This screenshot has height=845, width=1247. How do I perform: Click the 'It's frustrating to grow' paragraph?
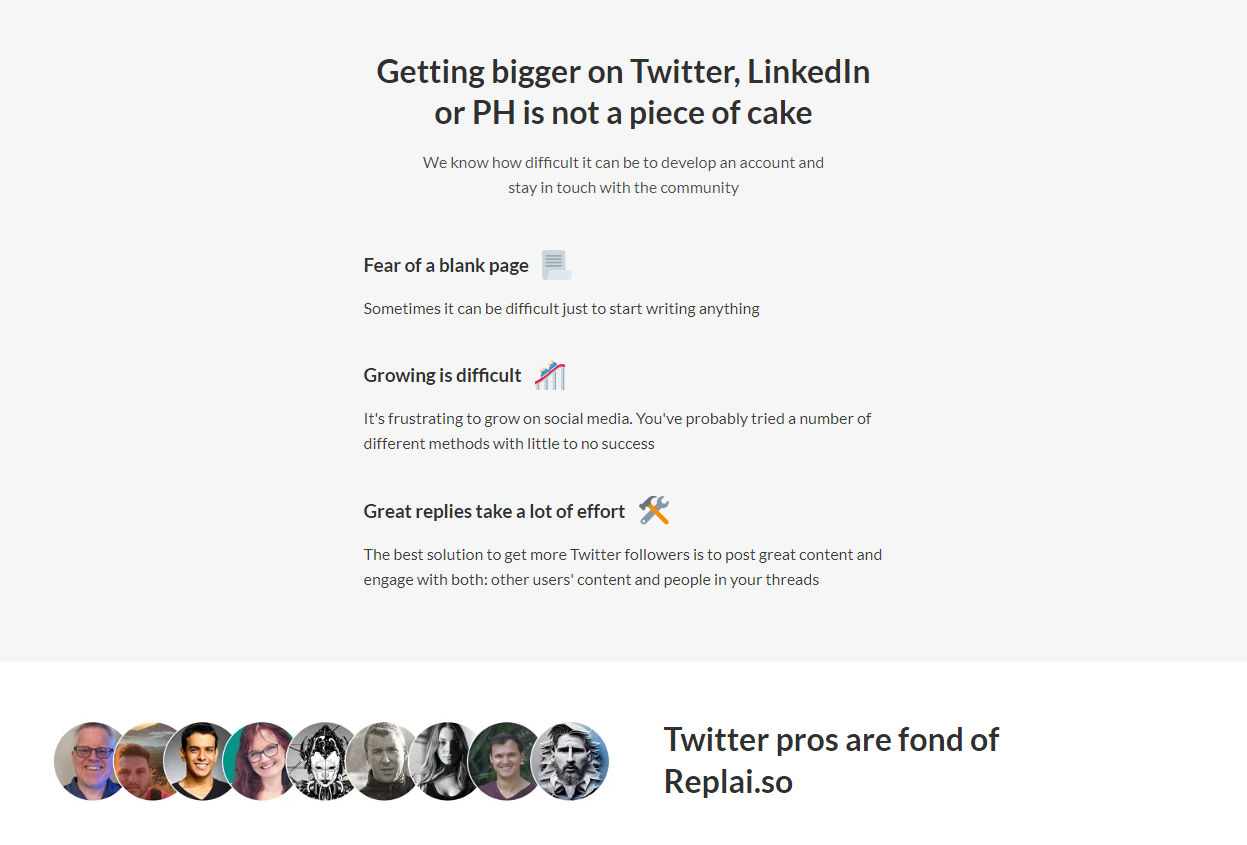coord(617,431)
